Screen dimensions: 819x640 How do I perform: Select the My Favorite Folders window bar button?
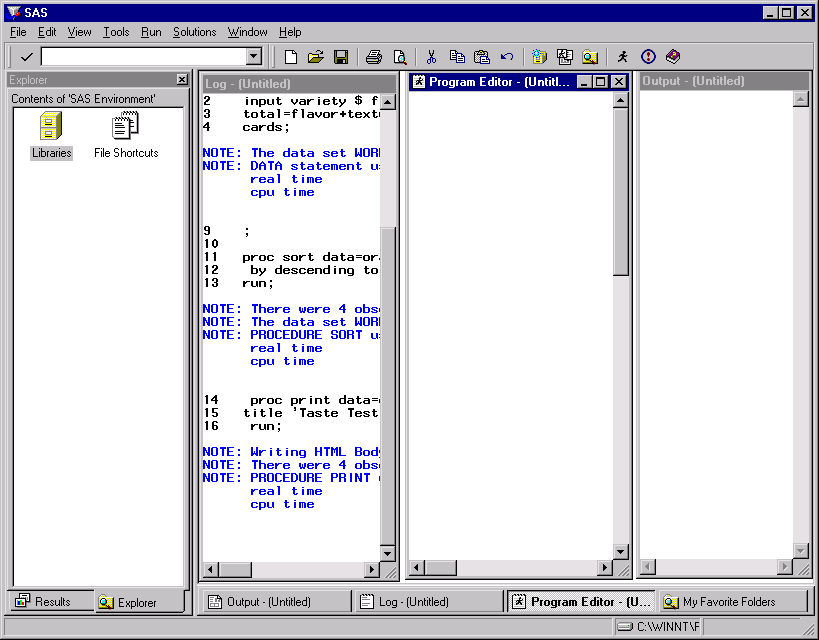pyautogui.click(x=734, y=602)
